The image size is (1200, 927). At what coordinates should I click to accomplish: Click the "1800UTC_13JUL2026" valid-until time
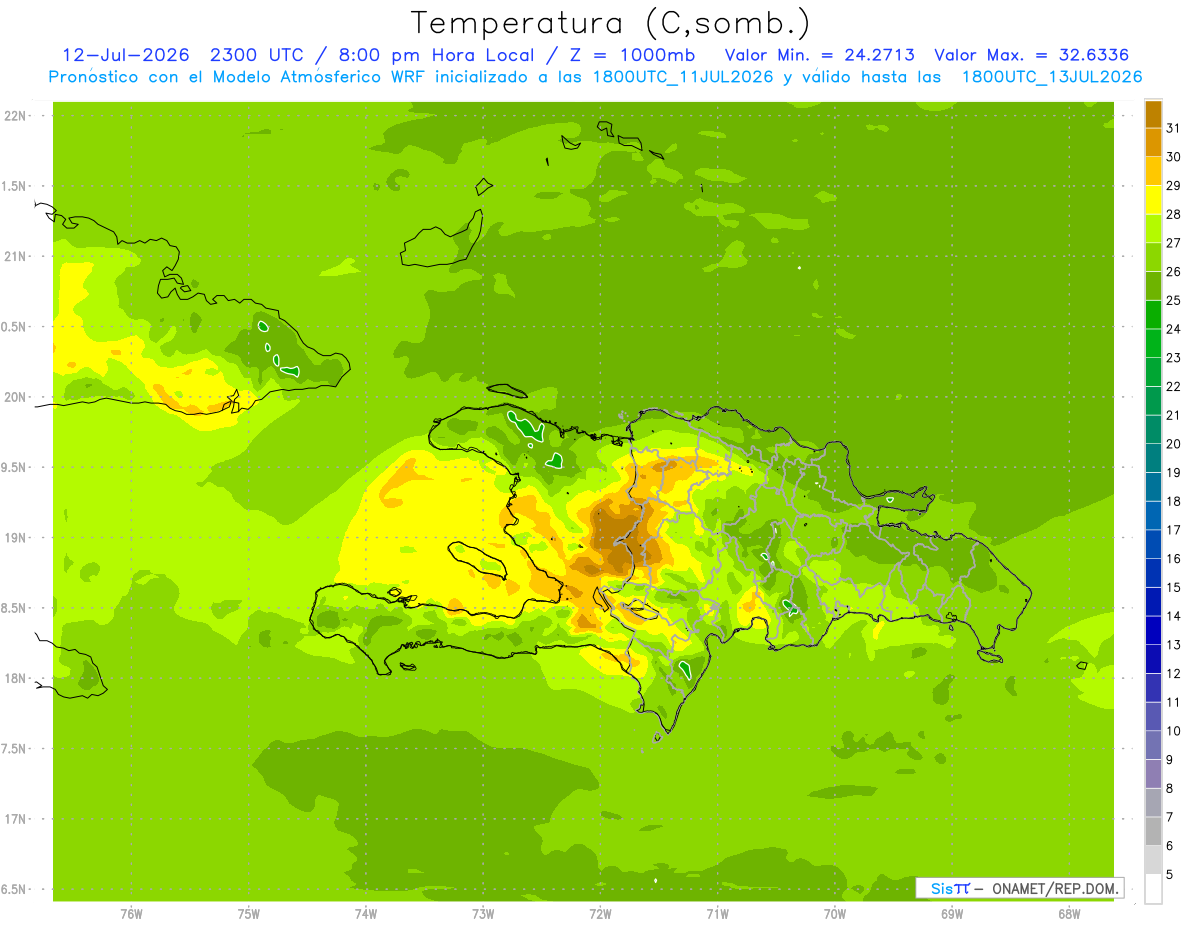point(1051,77)
